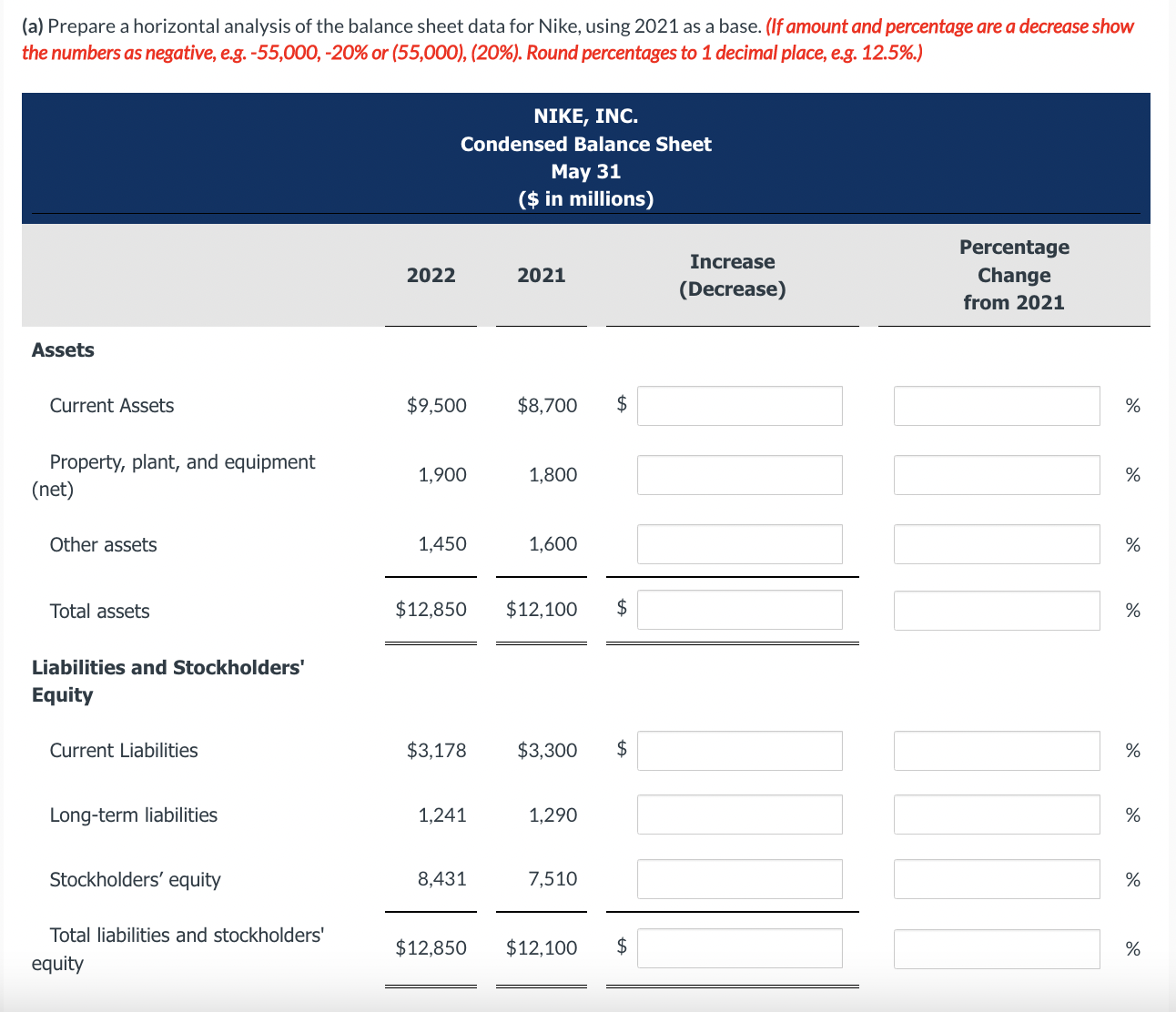The height and width of the screenshot is (1012, 1176).
Task: Click Current Assets increase (decrease) input
Action: 740,406
